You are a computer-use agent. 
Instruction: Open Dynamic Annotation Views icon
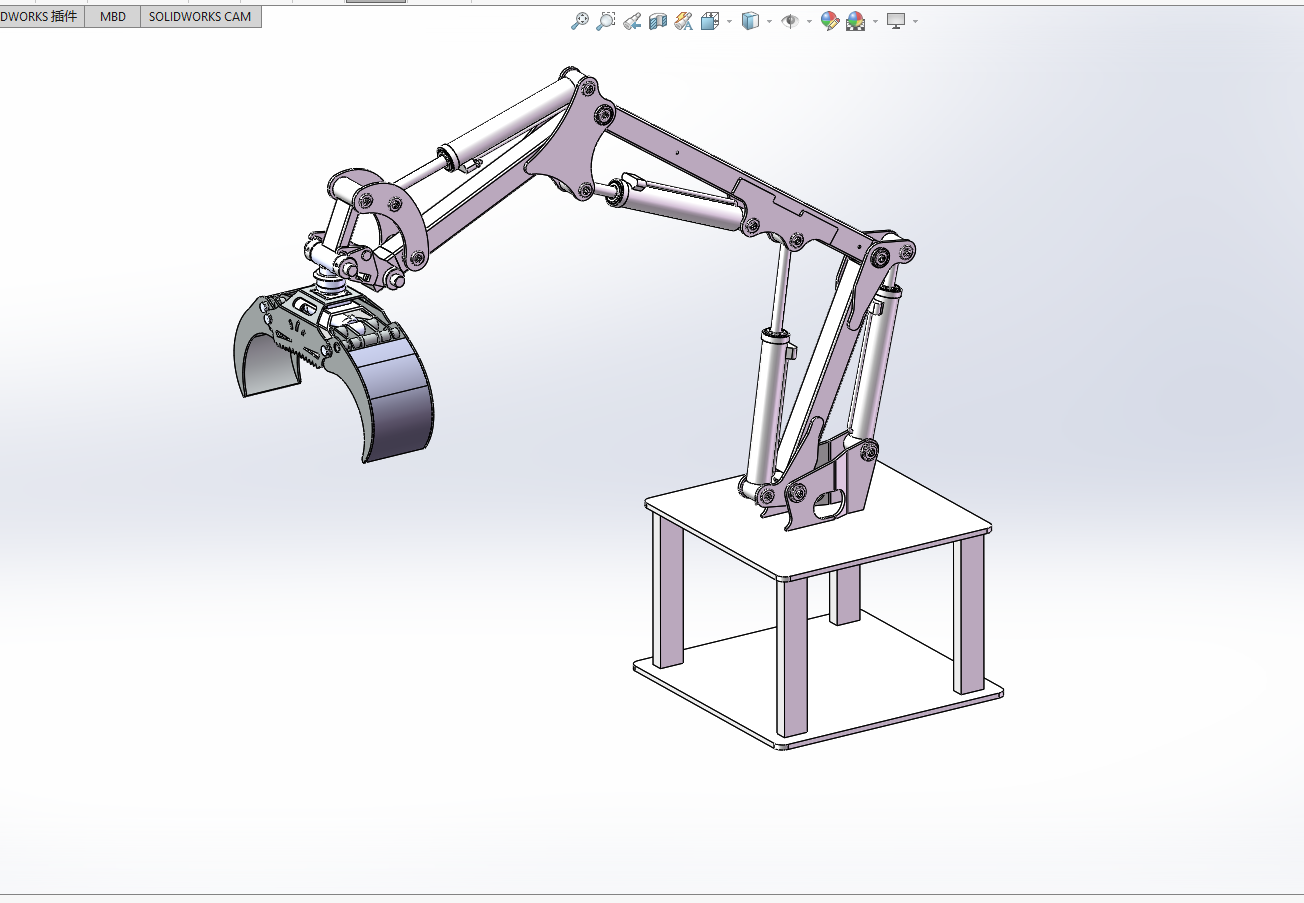(684, 21)
